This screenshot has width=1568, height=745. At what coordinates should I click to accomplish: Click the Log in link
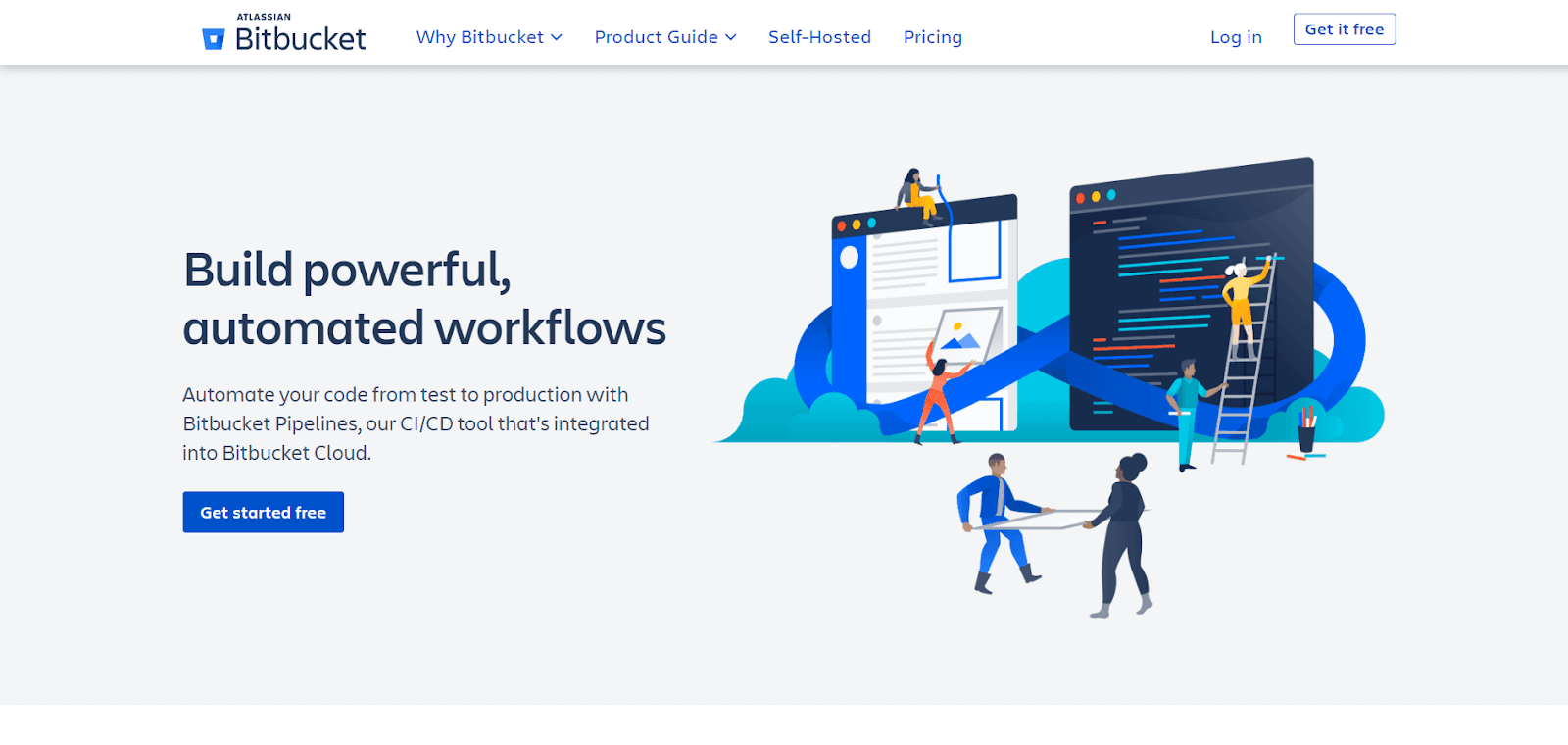click(x=1236, y=37)
